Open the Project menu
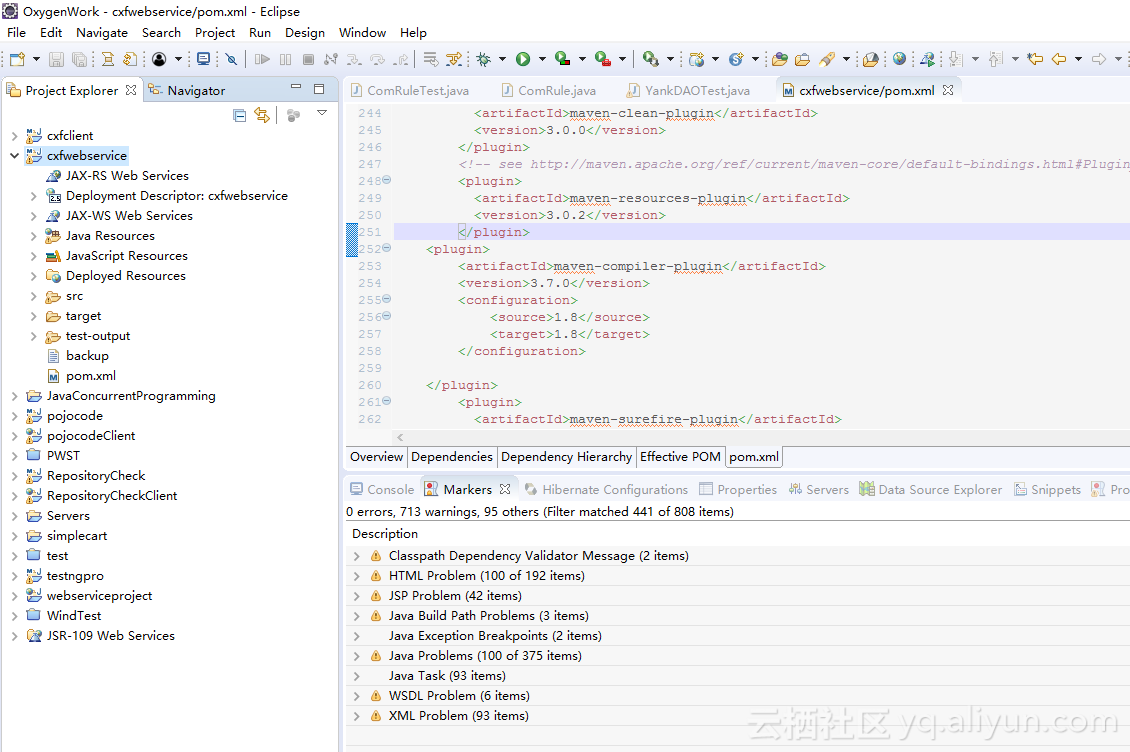 pos(215,32)
